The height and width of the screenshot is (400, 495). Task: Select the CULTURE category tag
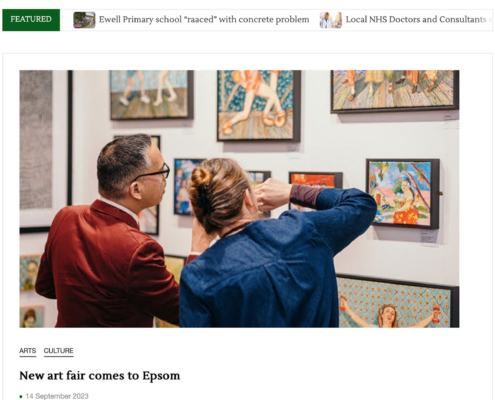tap(59, 351)
